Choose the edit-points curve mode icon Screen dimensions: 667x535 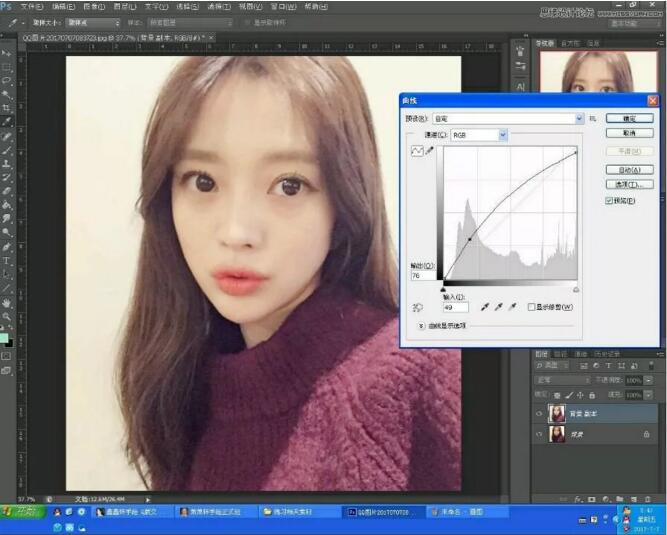pyautogui.click(x=417, y=151)
